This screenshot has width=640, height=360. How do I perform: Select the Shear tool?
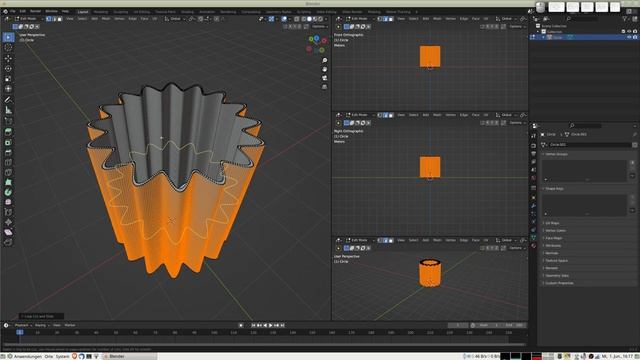coord(8,232)
